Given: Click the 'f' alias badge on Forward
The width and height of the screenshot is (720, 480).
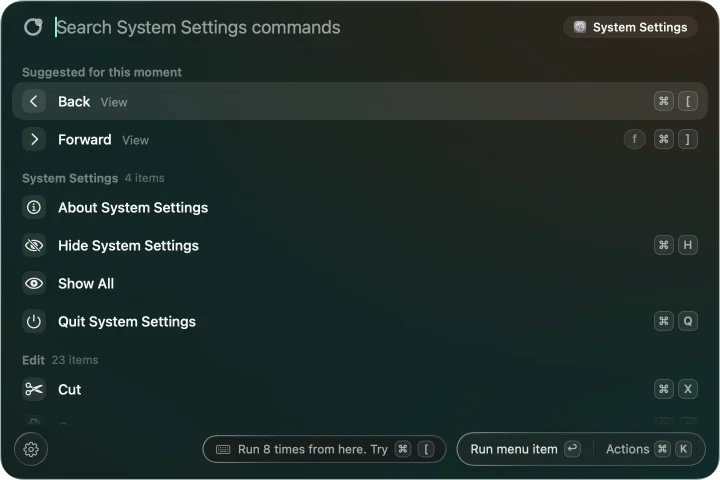Looking at the screenshot, I should coord(635,139).
